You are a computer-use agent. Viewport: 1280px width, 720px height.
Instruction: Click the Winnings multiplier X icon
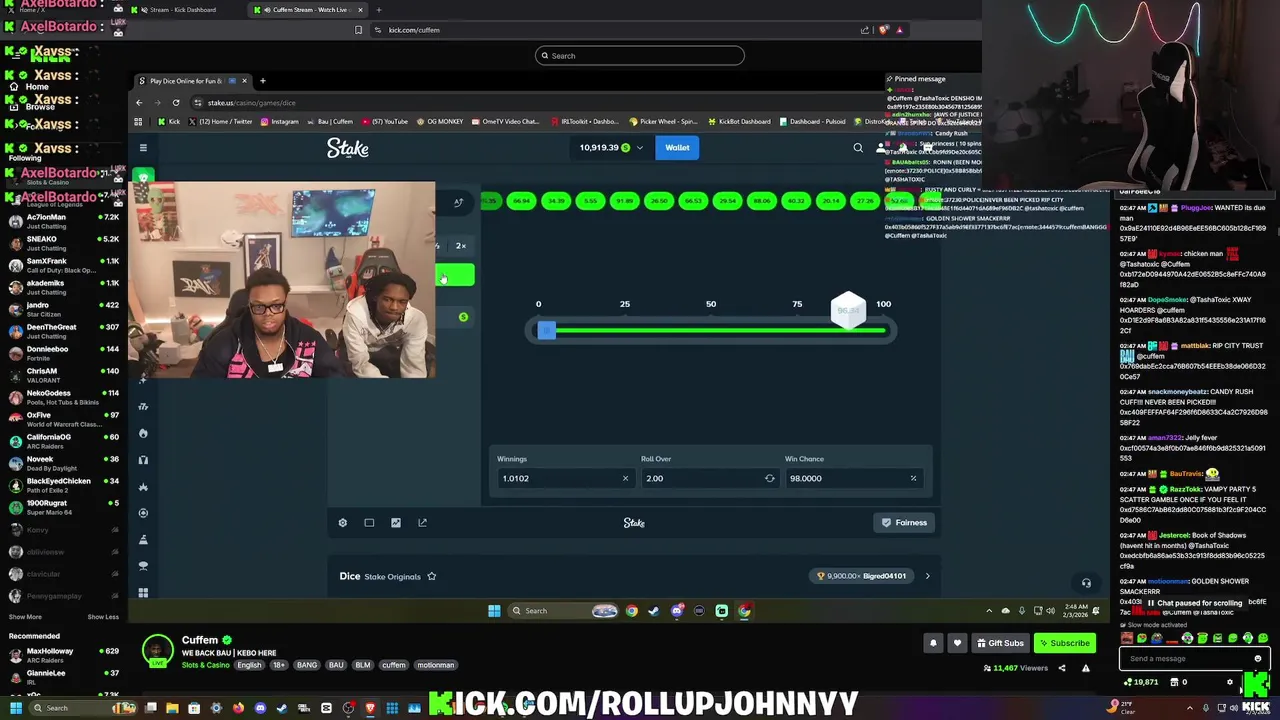coord(625,478)
